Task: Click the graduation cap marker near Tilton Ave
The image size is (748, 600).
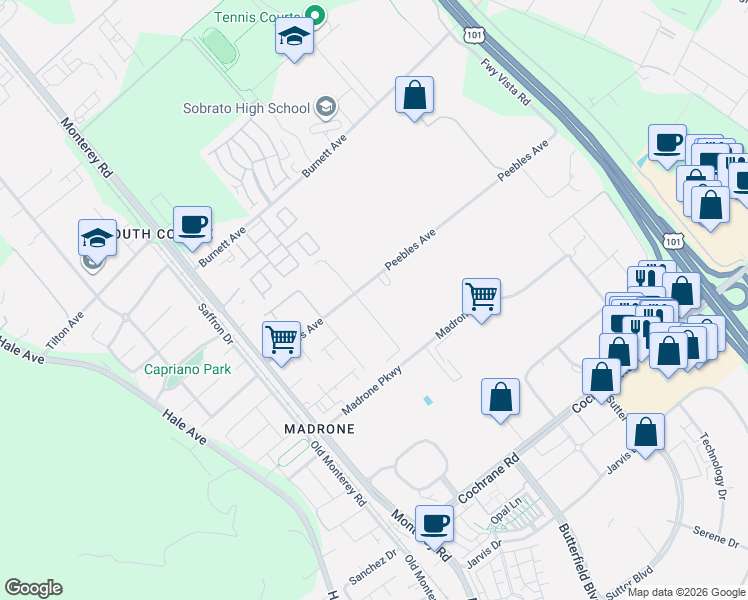Action: point(97,240)
